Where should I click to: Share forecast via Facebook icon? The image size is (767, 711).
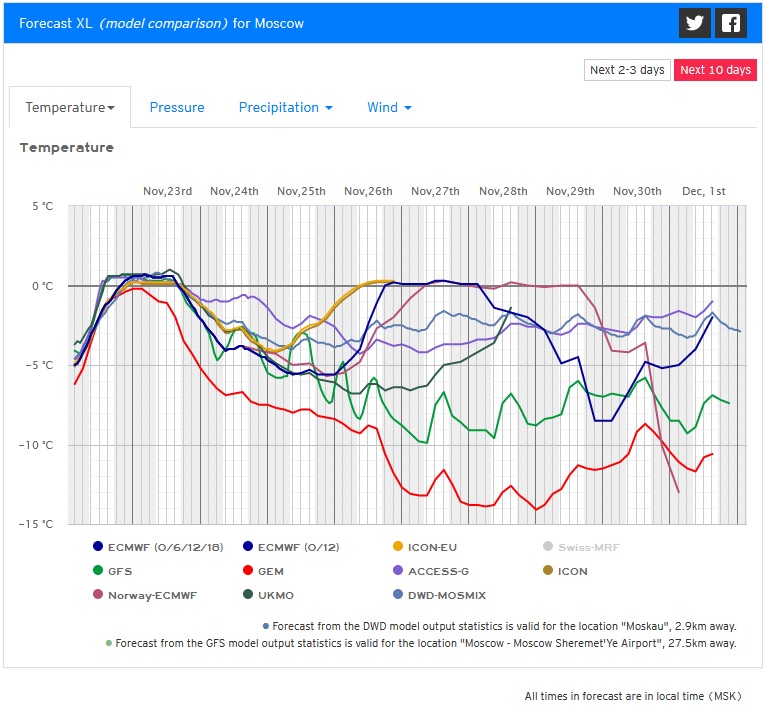[x=731, y=23]
